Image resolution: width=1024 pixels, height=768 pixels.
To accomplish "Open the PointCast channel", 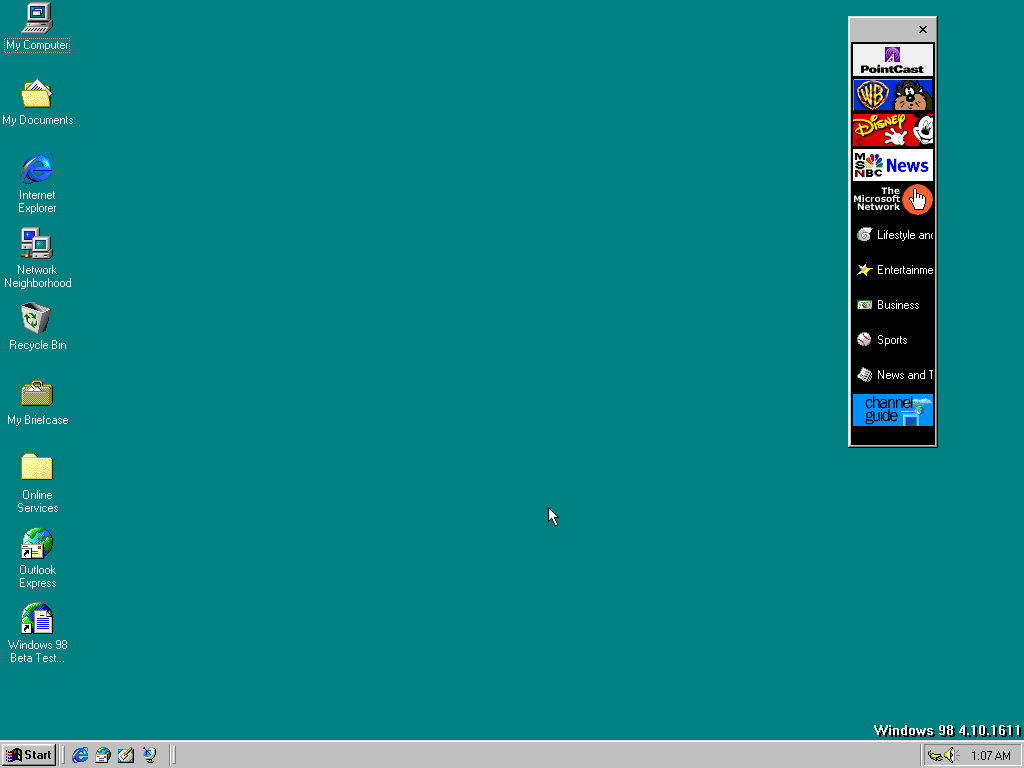I will pos(893,60).
